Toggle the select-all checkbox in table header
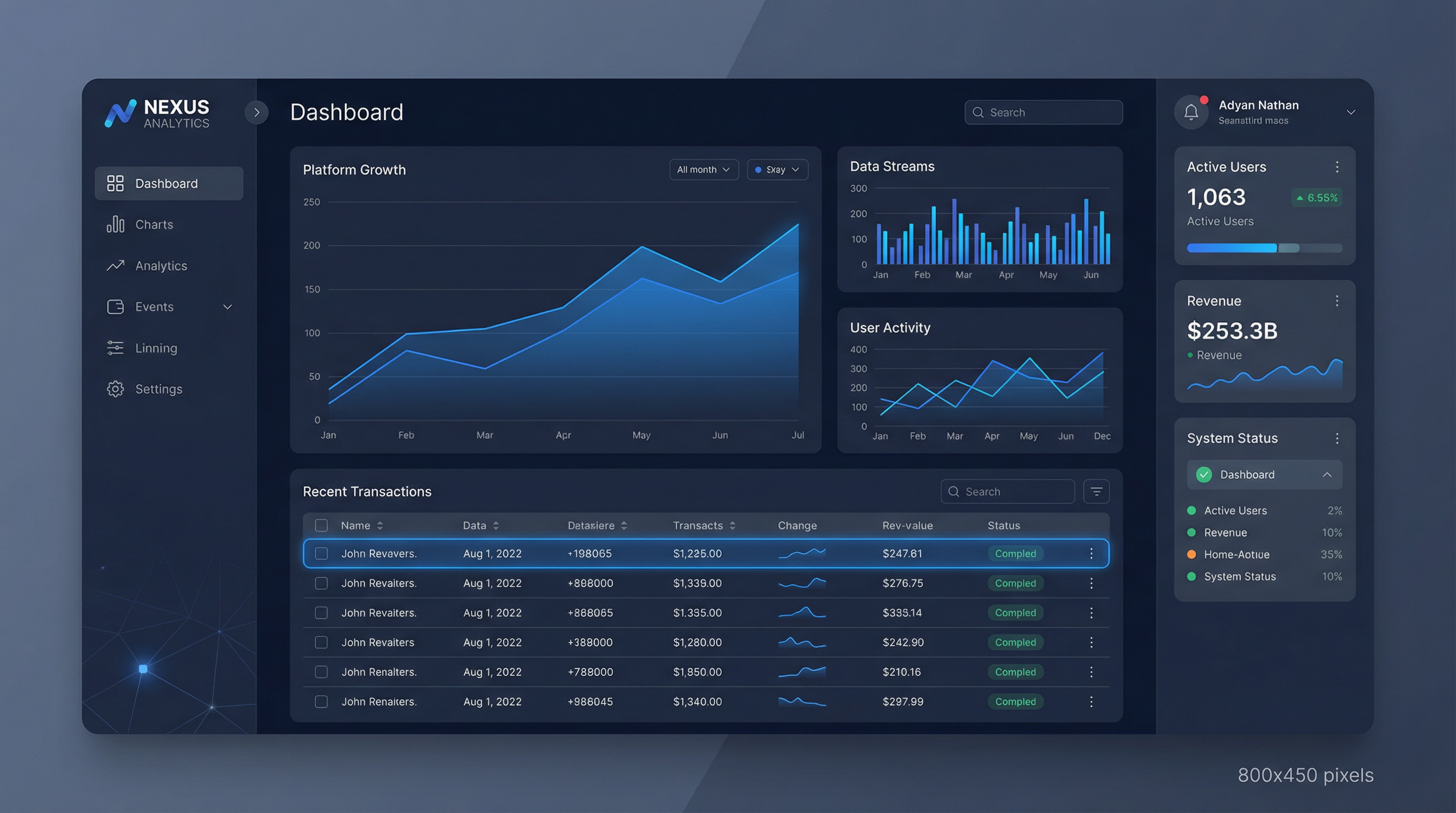This screenshot has width=1456, height=813. [321, 525]
